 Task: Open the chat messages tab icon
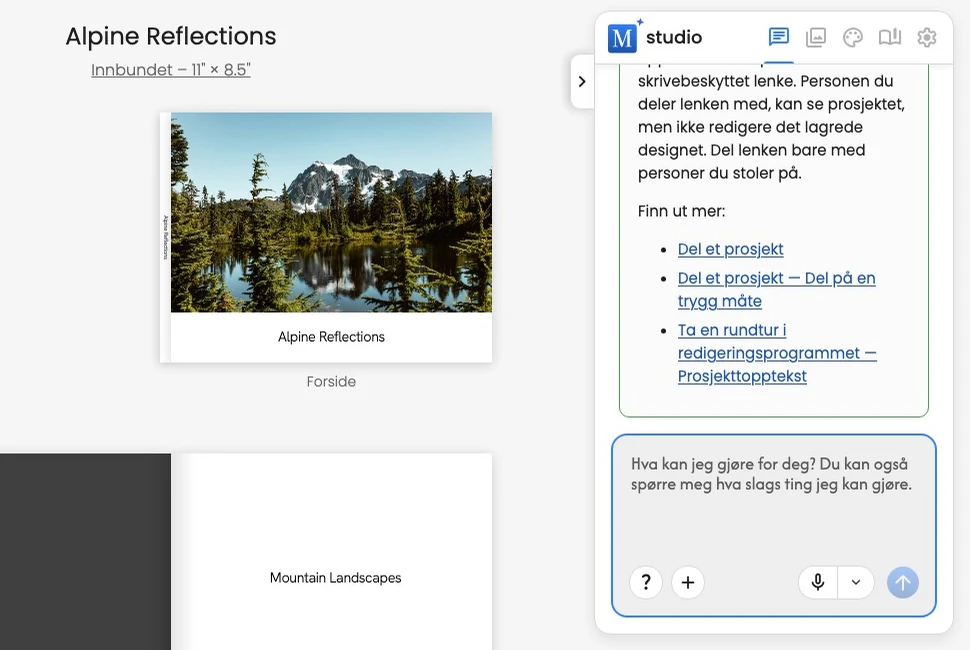click(778, 37)
